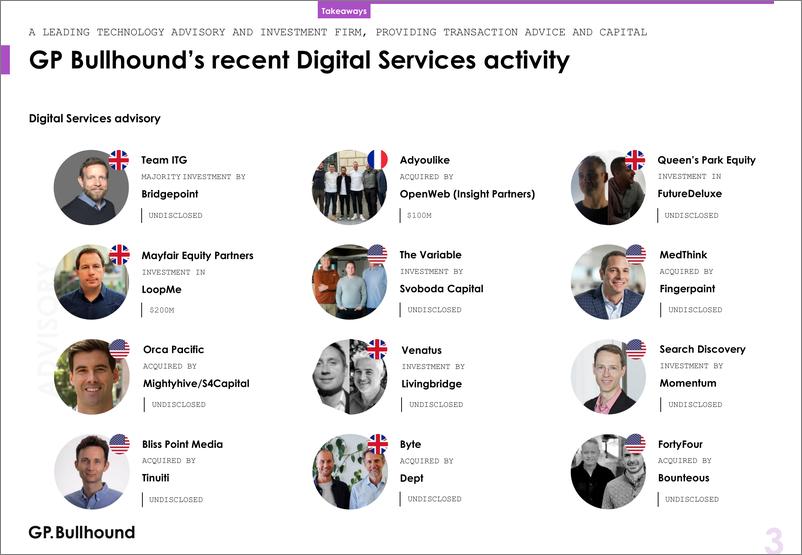Open the FortyFour duo photo
Screen dimensions: 802x555
point(608,472)
